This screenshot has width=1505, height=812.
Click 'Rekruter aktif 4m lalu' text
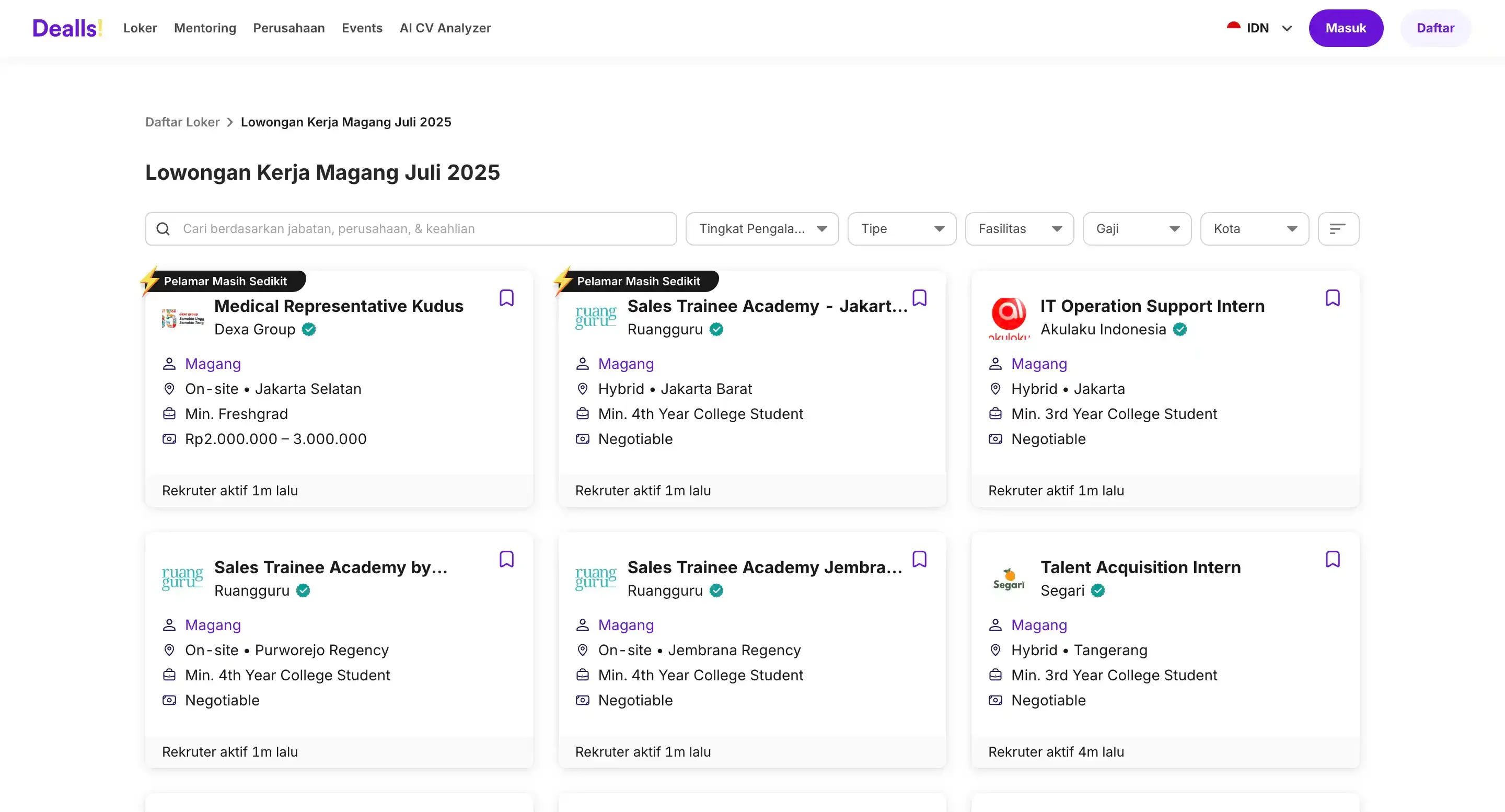point(1056,751)
